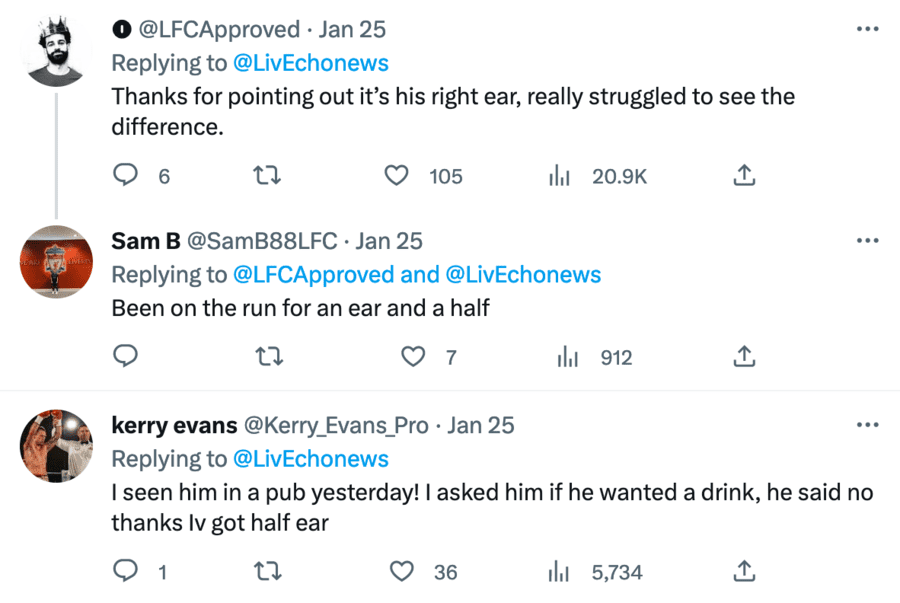Image resolution: width=900 pixels, height=603 pixels.
Task: Share kerry evans' tweet
Action: 743,571
